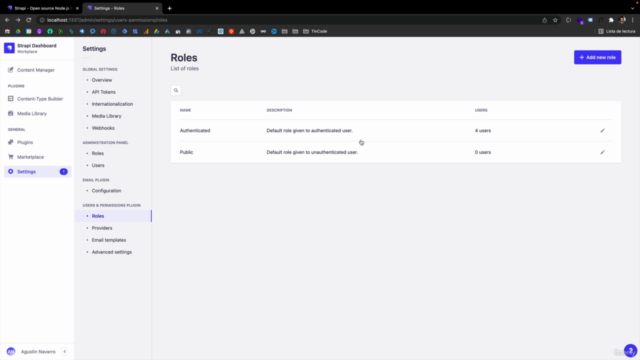Viewport: 640px width, 360px height.
Task: Open Lista de lectura reading list
Action: pos(617,31)
